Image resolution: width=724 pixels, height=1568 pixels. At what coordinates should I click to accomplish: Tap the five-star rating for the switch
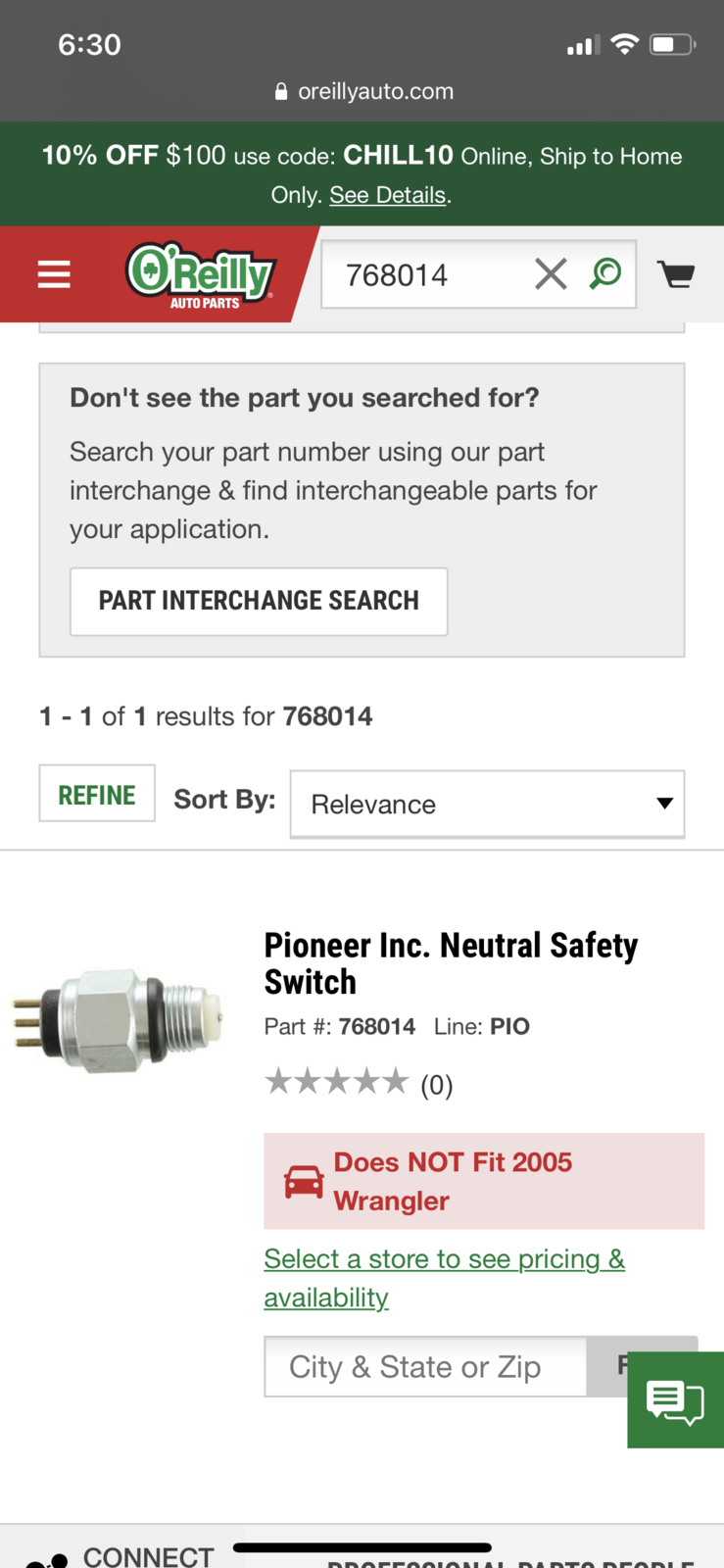tap(336, 1083)
